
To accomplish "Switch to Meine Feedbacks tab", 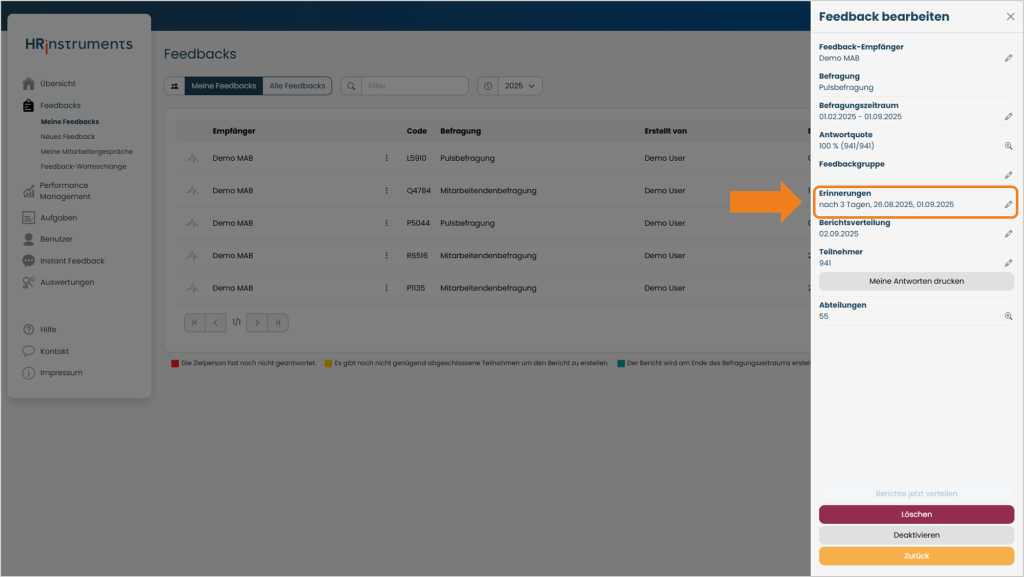I will click(223, 86).
